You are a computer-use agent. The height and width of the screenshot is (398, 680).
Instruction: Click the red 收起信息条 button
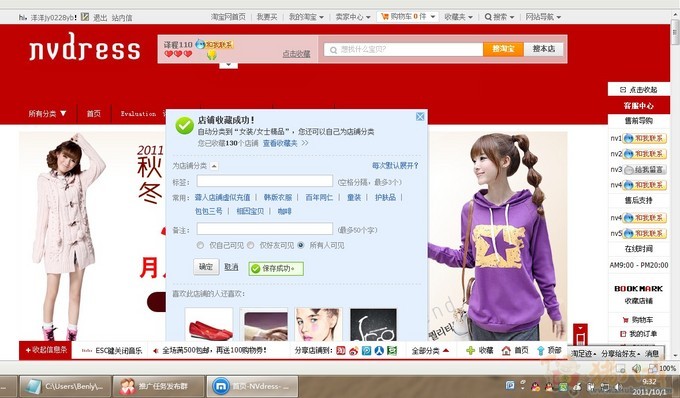(x=45, y=350)
